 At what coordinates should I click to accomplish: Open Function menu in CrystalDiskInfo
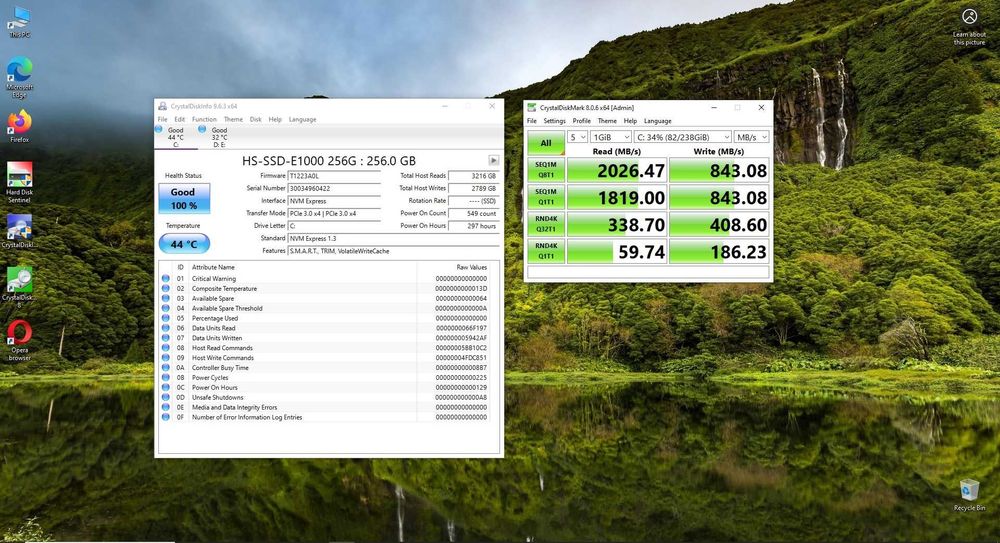click(204, 119)
